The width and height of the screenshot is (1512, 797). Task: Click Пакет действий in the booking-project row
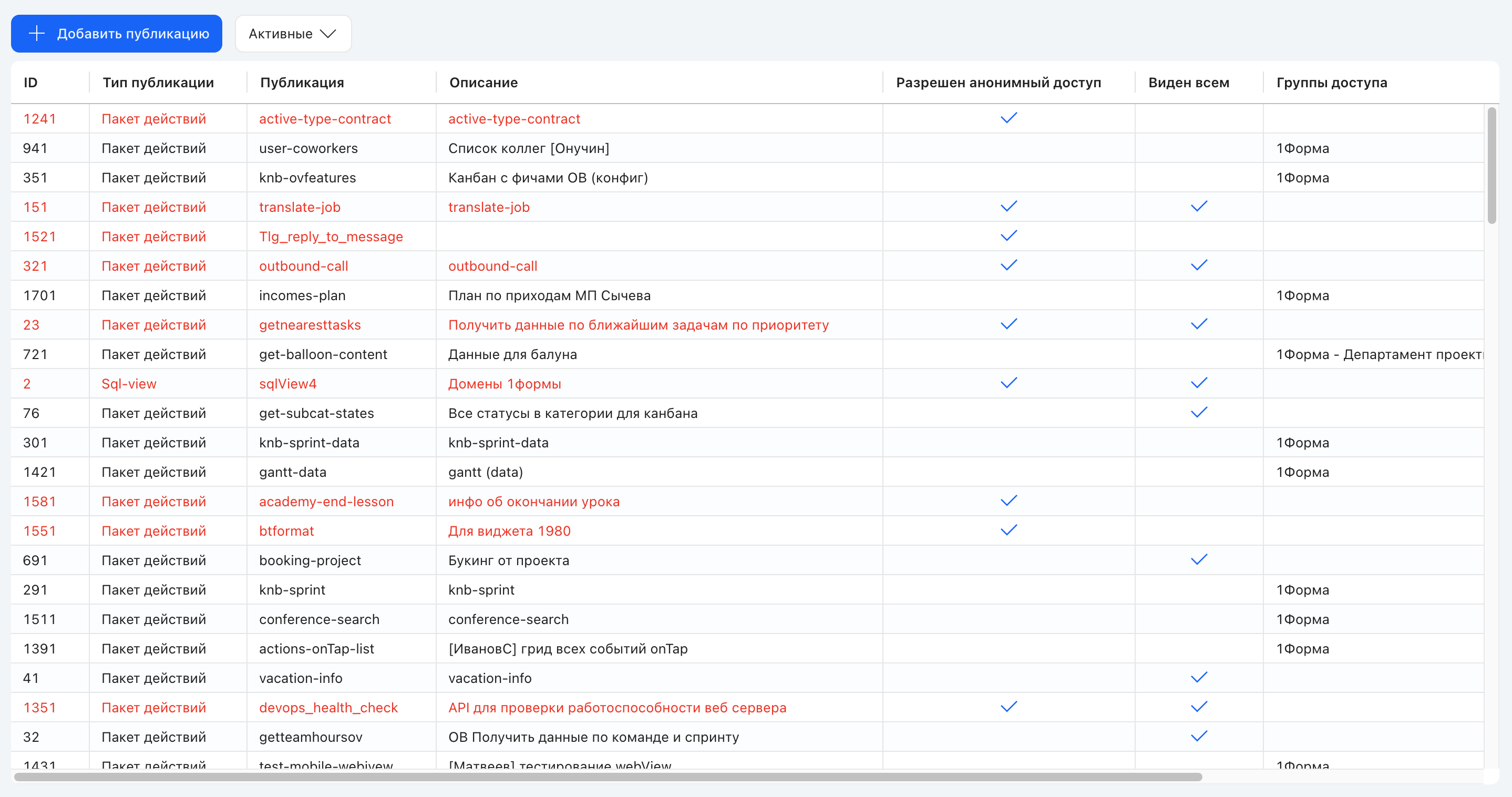coord(153,560)
